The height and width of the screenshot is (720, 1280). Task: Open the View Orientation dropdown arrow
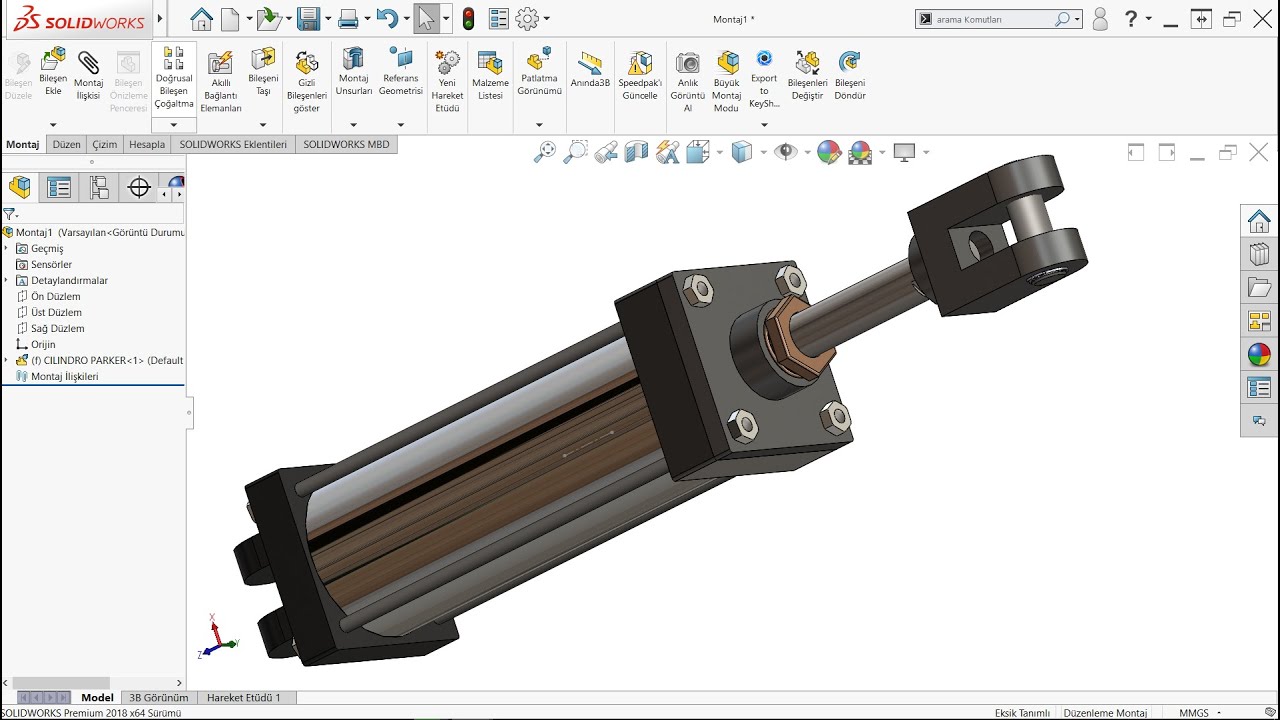pos(719,152)
